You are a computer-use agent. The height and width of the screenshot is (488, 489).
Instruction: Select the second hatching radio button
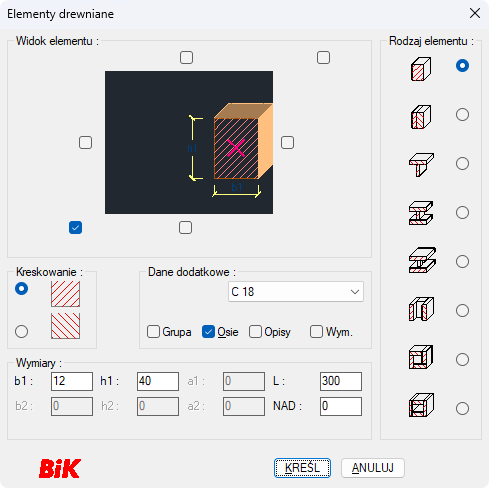[21, 331]
